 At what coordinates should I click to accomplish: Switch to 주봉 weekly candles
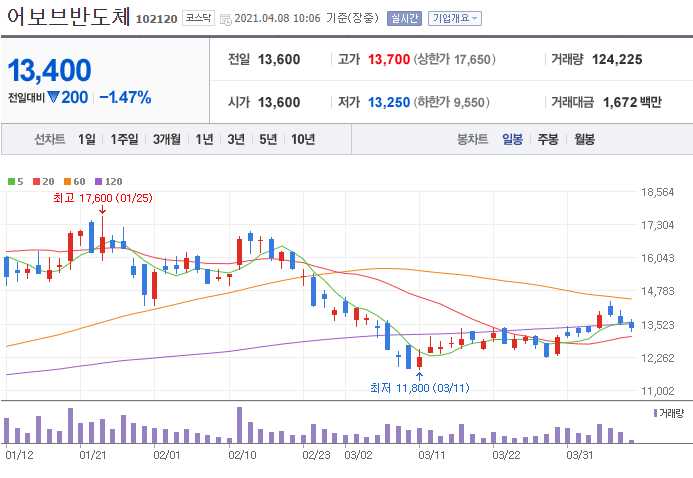click(548, 140)
